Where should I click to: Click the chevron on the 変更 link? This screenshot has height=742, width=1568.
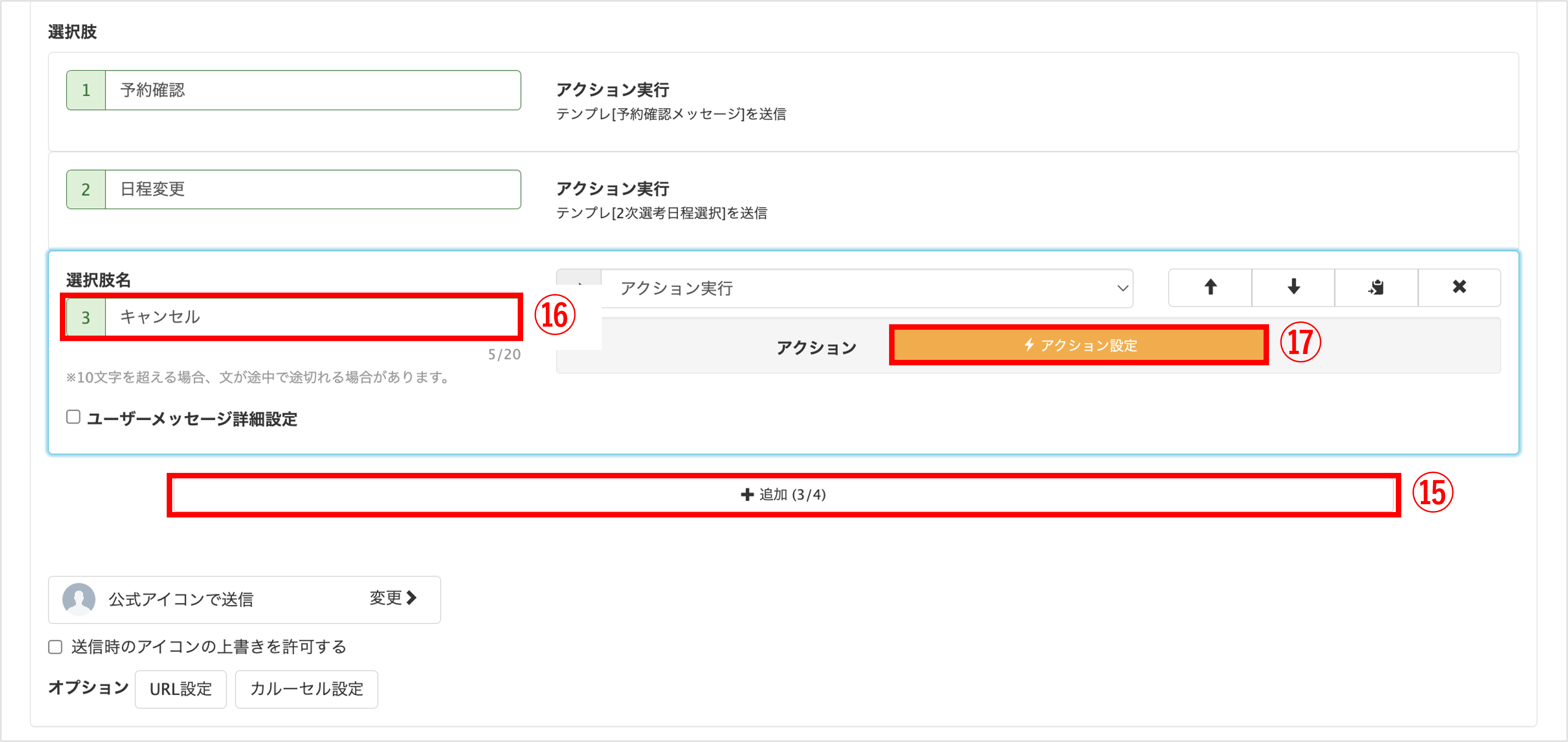pyautogui.click(x=413, y=598)
